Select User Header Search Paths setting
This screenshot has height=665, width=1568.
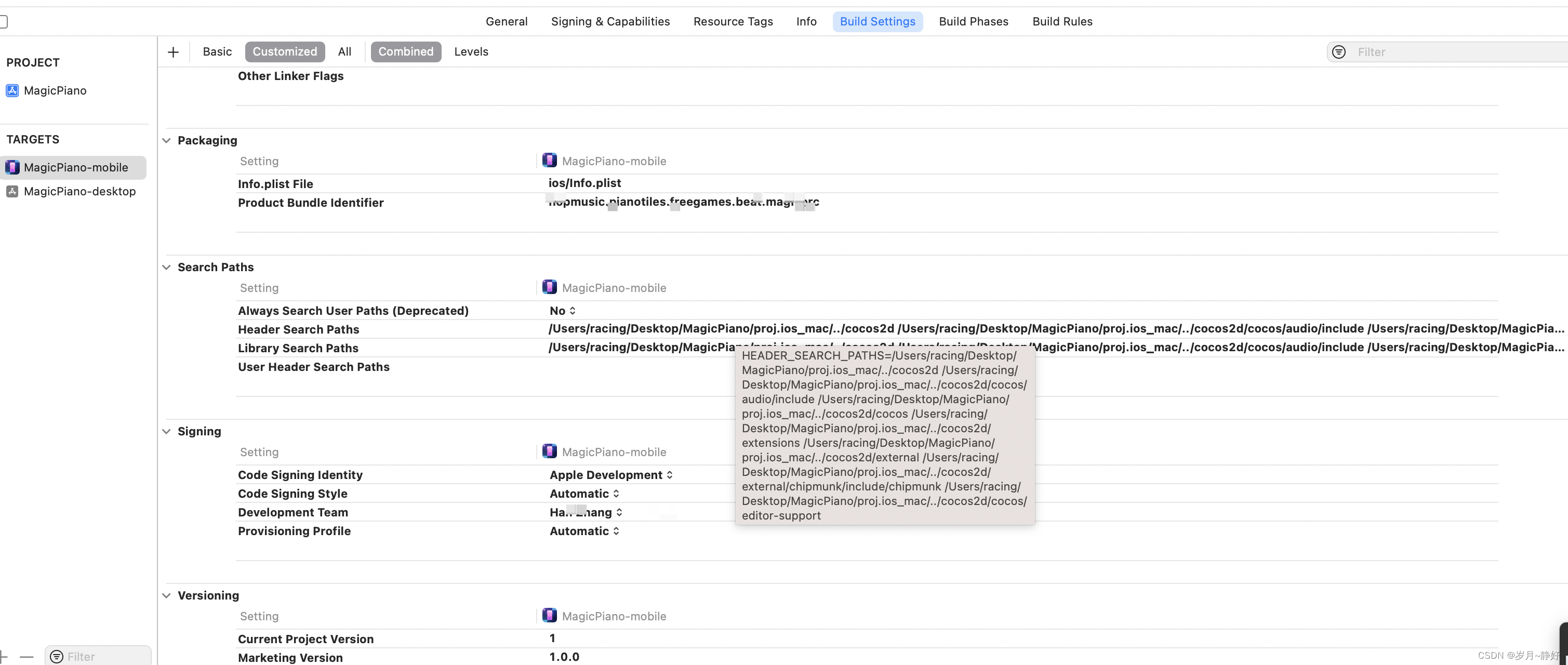[x=313, y=367]
